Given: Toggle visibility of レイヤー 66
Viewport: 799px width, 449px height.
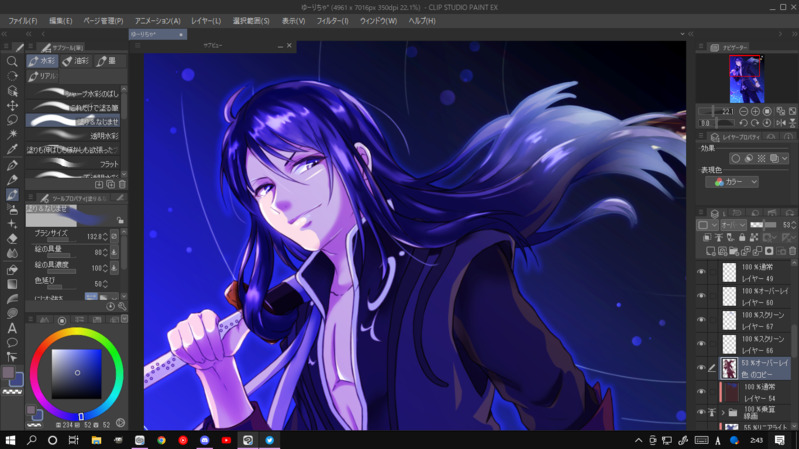Looking at the screenshot, I should [701, 344].
